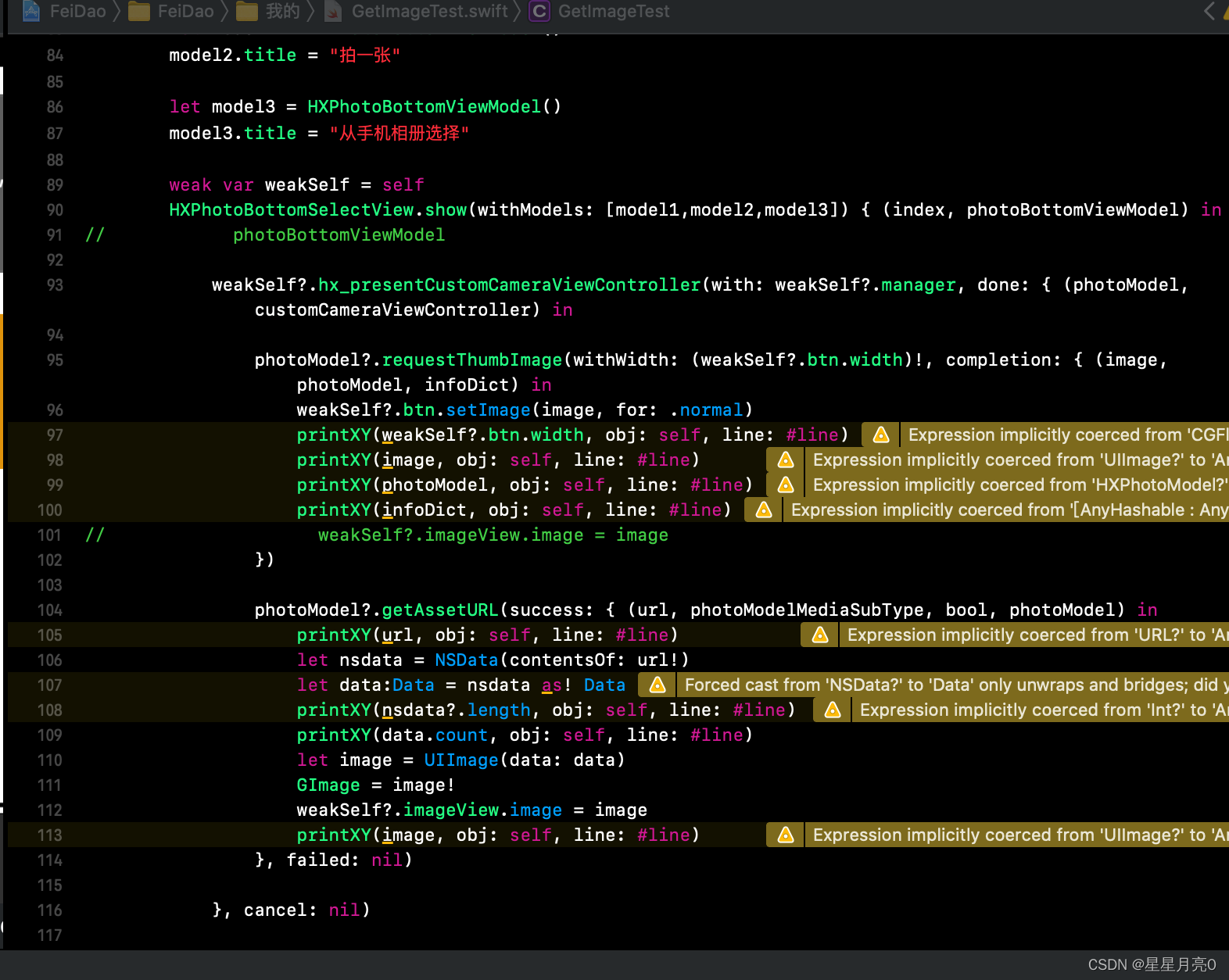1229x980 pixels.
Task: Open the 'URL?' coercion warning on line 105
Action: [1034, 635]
